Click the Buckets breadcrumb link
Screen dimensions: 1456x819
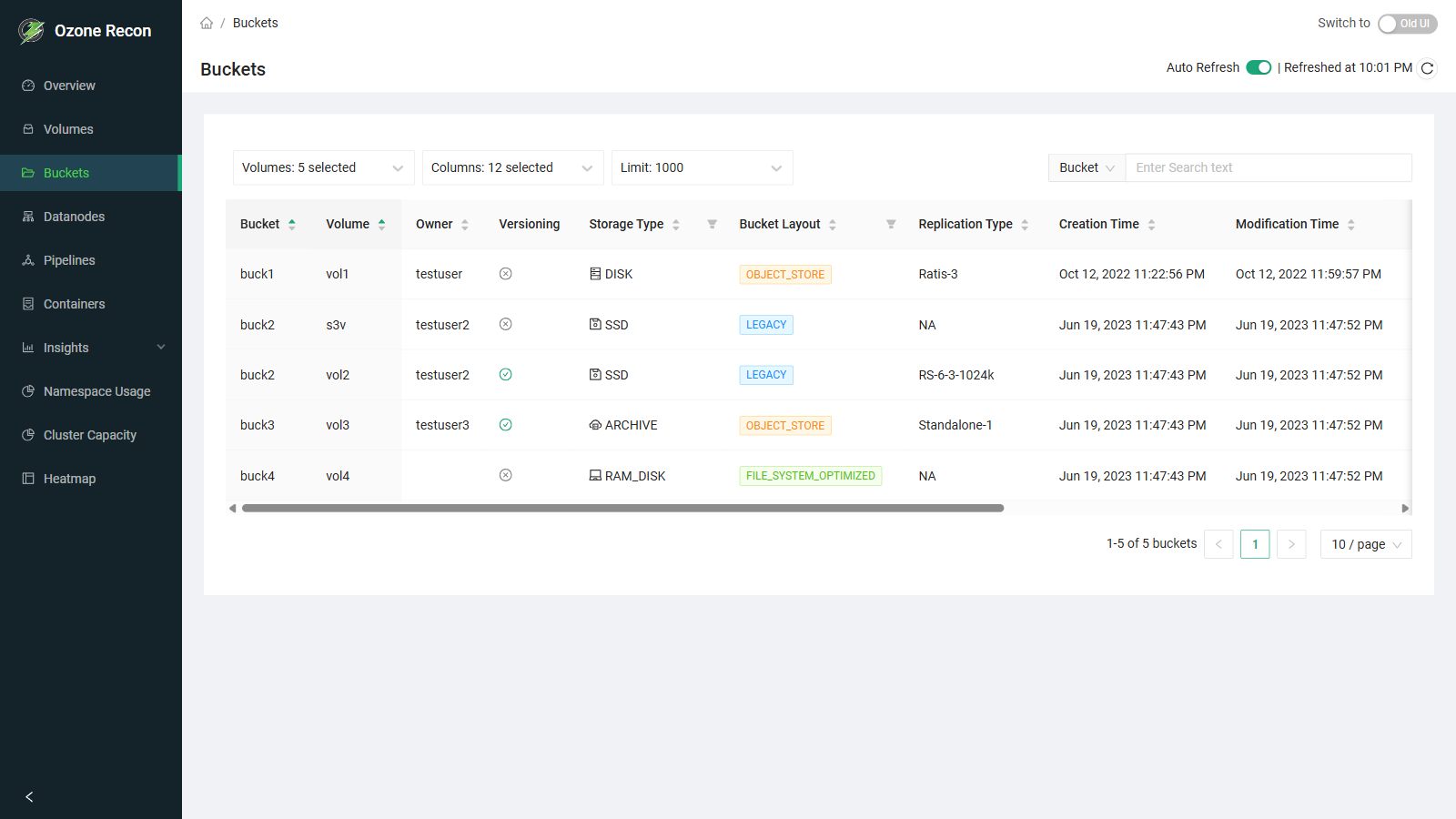[255, 23]
